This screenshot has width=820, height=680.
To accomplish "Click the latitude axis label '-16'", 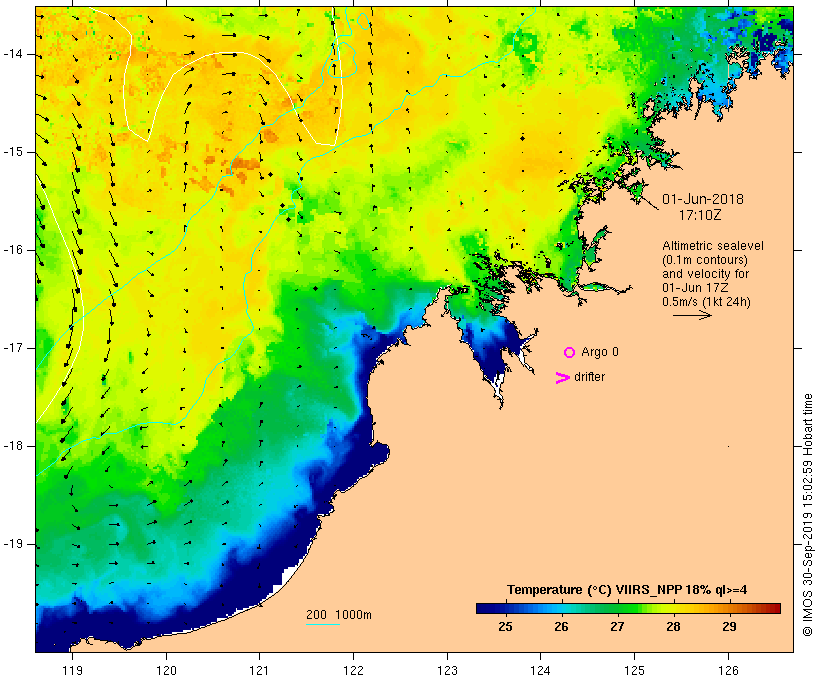I will pos(13,250).
